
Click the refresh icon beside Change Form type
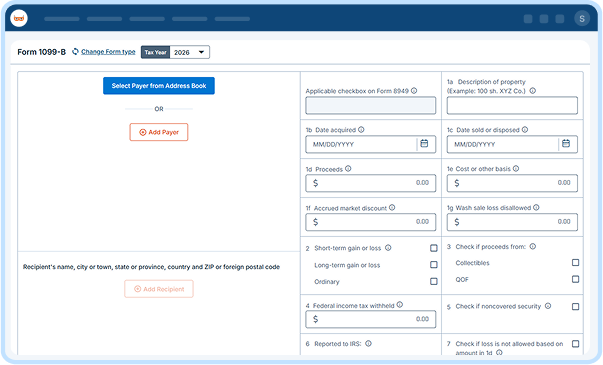75,51
